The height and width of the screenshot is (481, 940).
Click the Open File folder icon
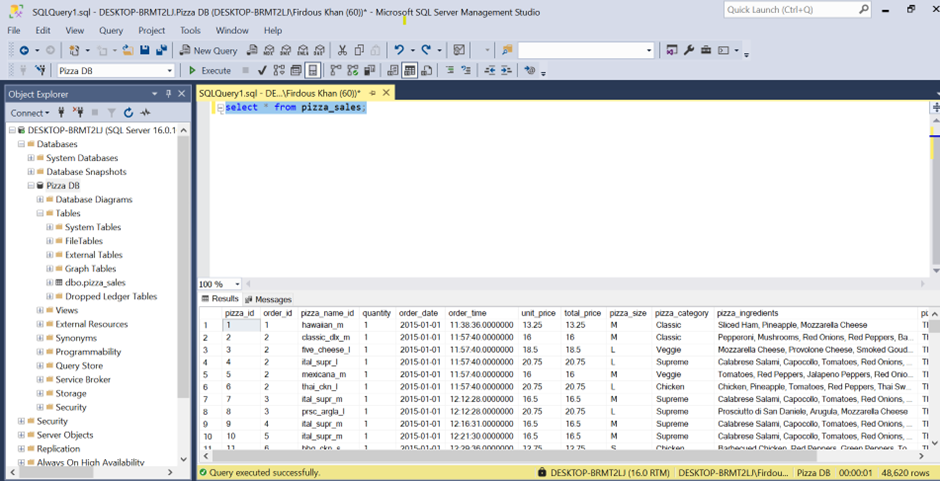[128, 50]
